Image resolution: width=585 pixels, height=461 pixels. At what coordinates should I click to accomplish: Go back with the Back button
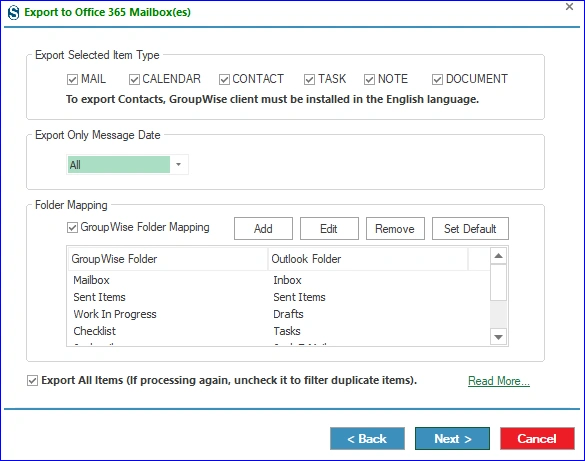[x=367, y=439]
